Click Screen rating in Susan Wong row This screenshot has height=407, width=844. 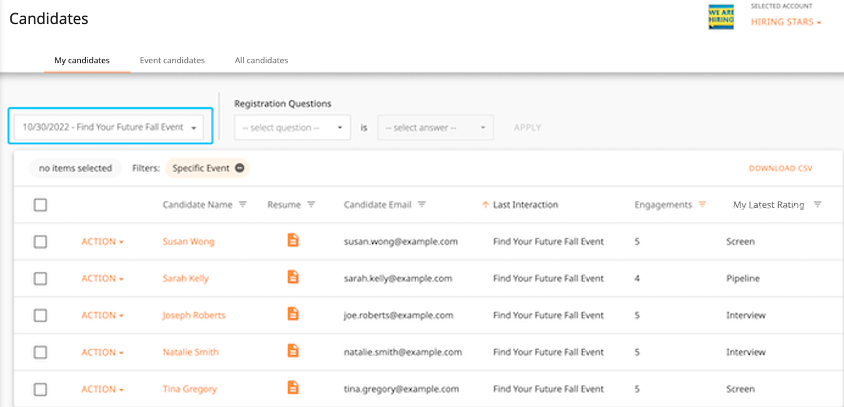740,242
